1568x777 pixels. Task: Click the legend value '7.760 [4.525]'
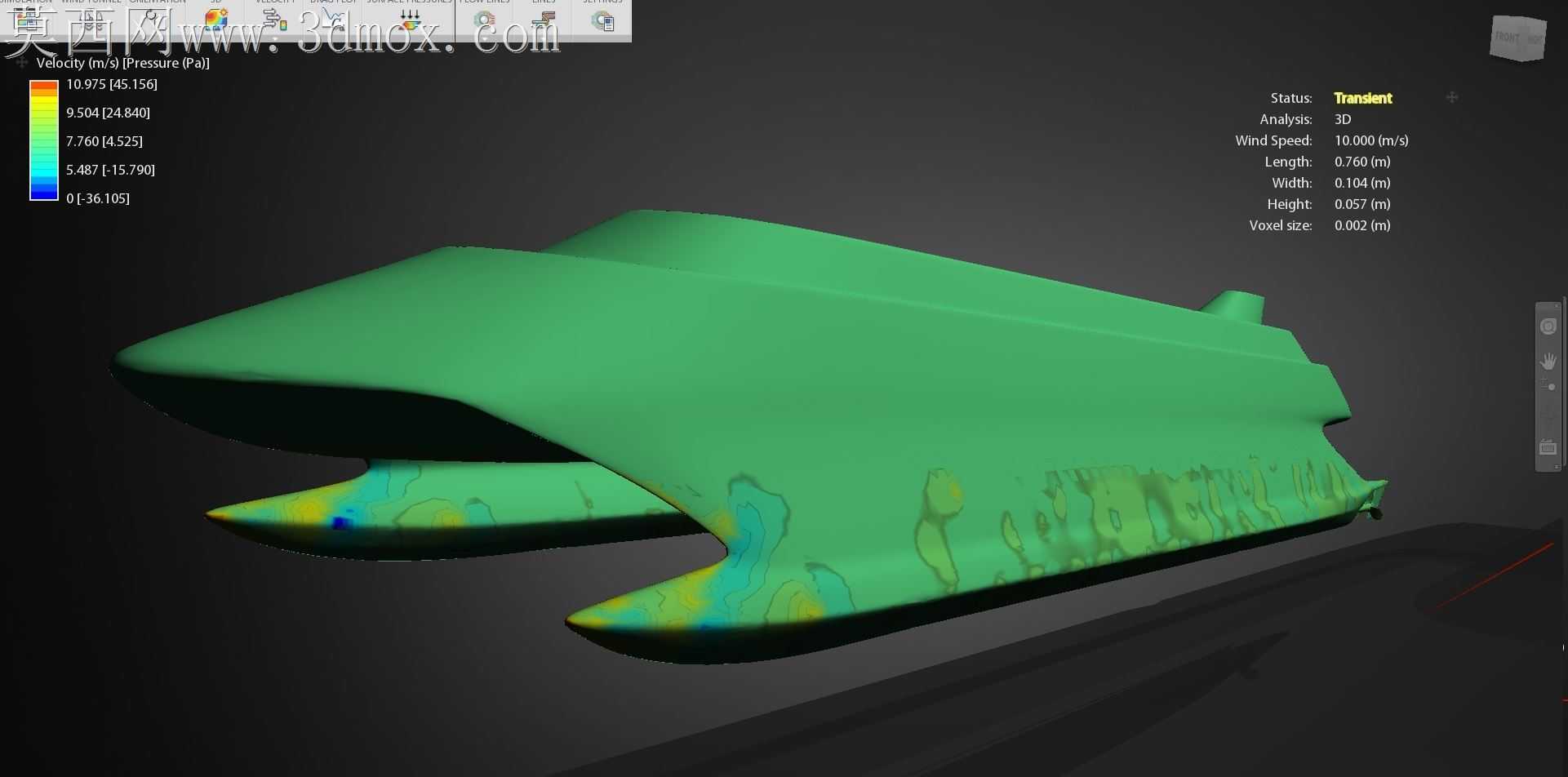point(104,141)
